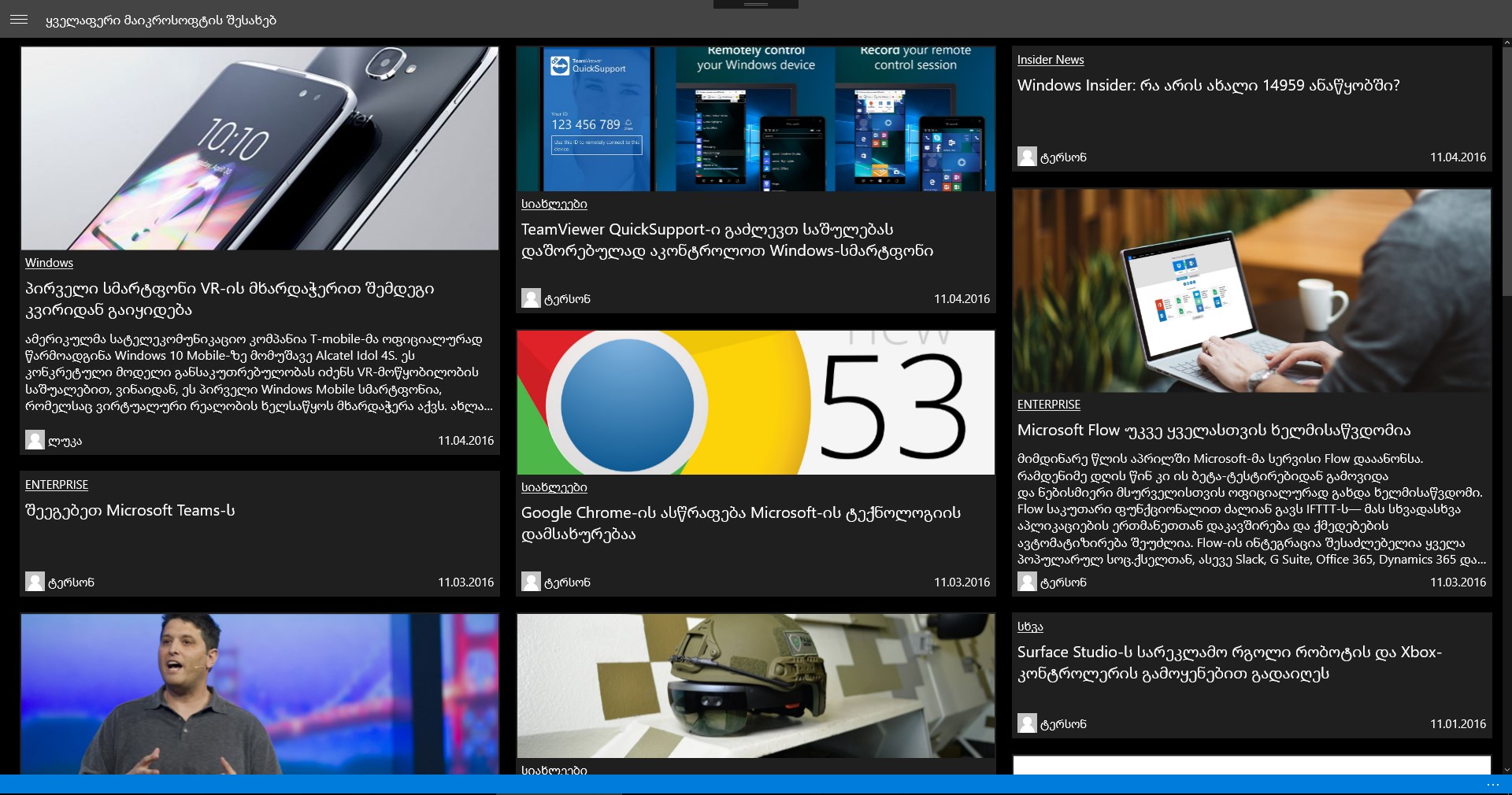The width and height of the screenshot is (1512, 795).
Task: Click the T-mobile Alcatel Idol 4S excerpt text
Action: click(259, 373)
